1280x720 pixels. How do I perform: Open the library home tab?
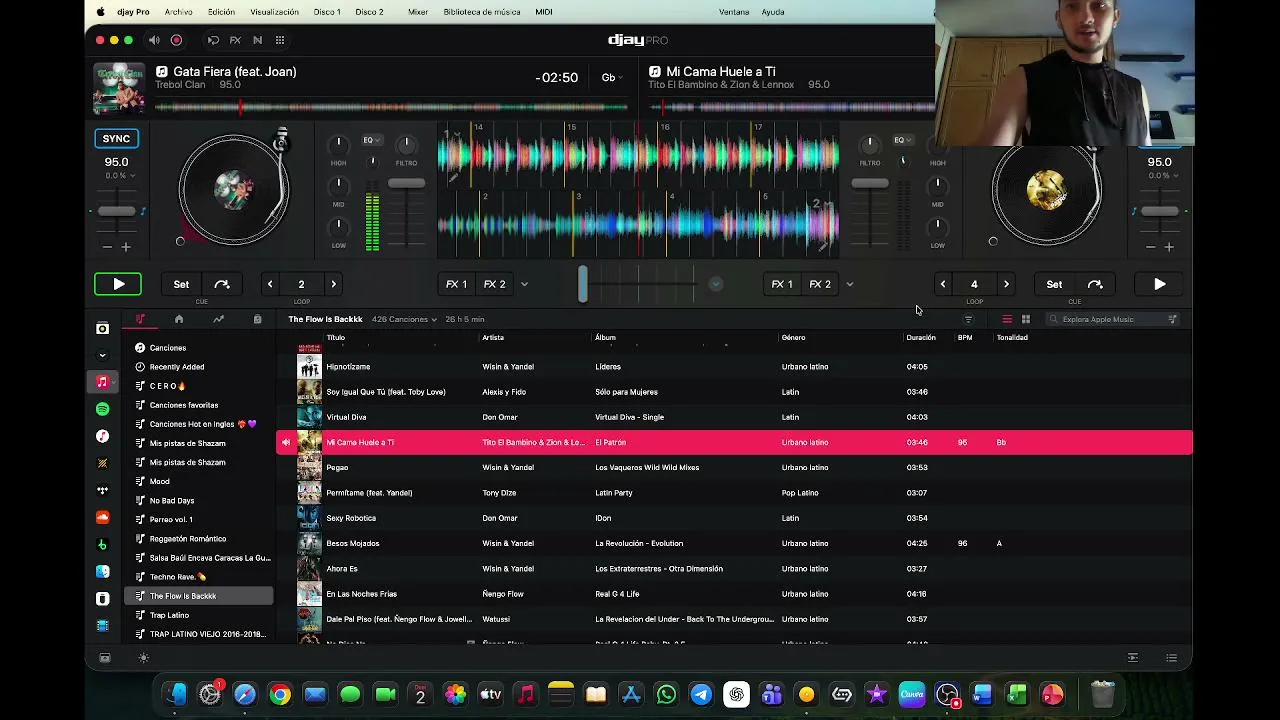[179, 319]
